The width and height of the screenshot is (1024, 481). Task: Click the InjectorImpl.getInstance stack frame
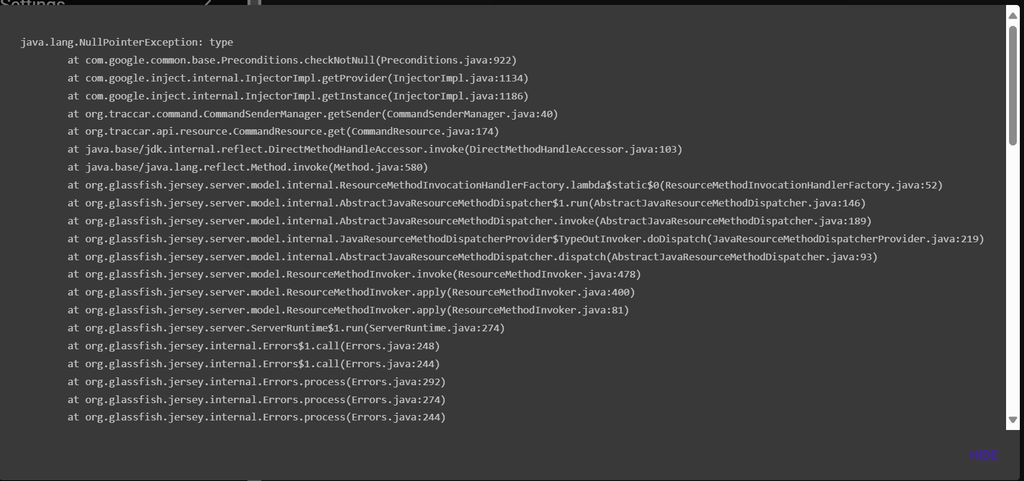point(298,96)
